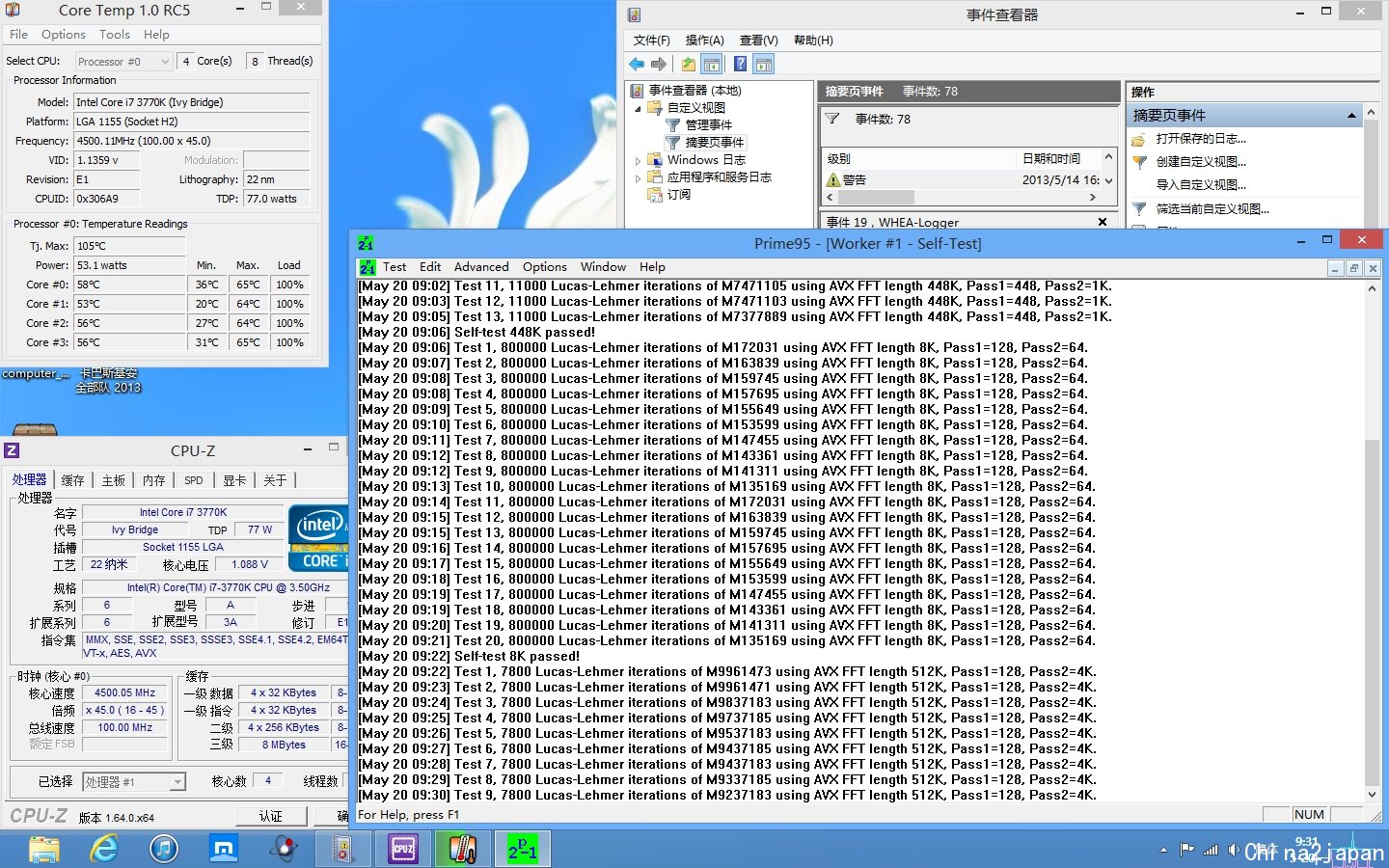Open Select CPU Processor #0 dropdown in Core Temp
This screenshot has height=868, width=1389.
[123, 61]
